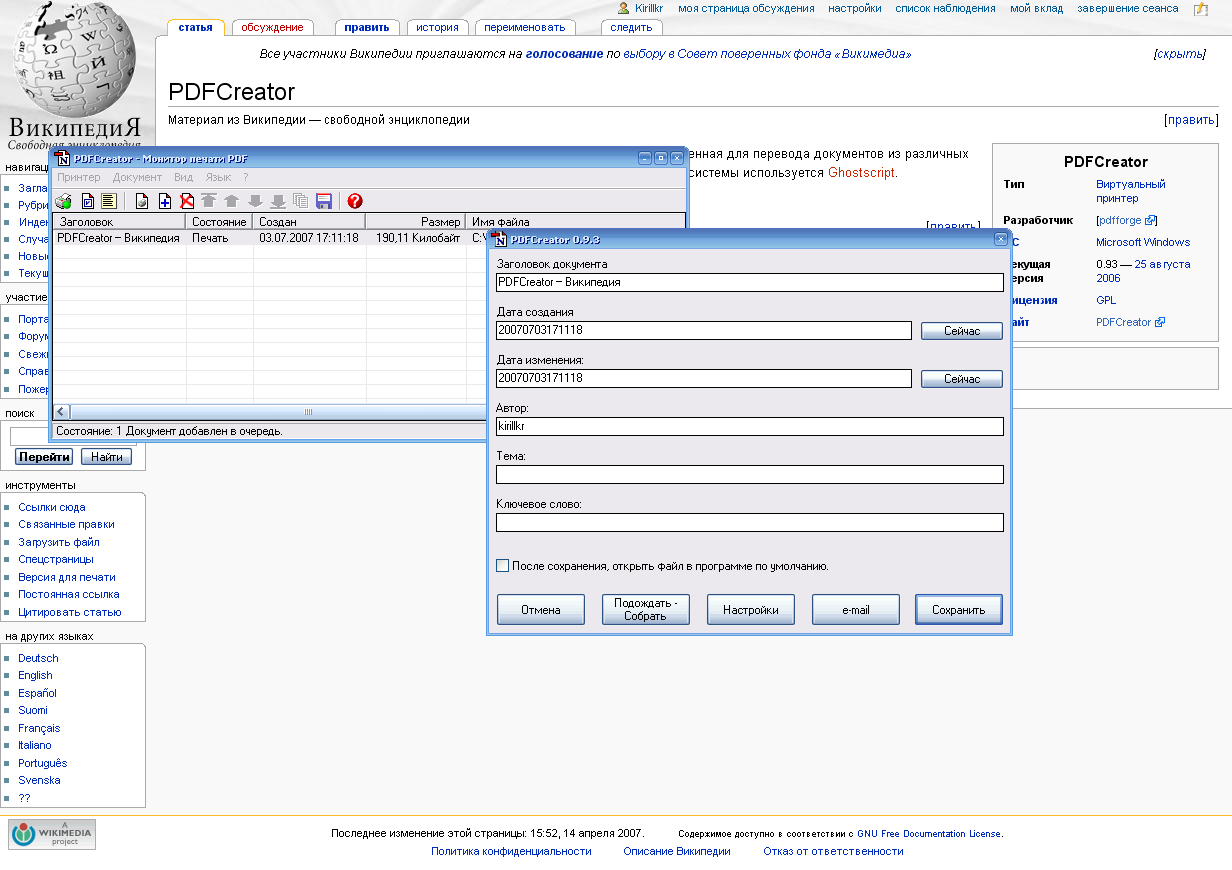Add a document with the blue plus icon
Image resolution: width=1232 pixels, height=870 pixels.
[165, 201]
